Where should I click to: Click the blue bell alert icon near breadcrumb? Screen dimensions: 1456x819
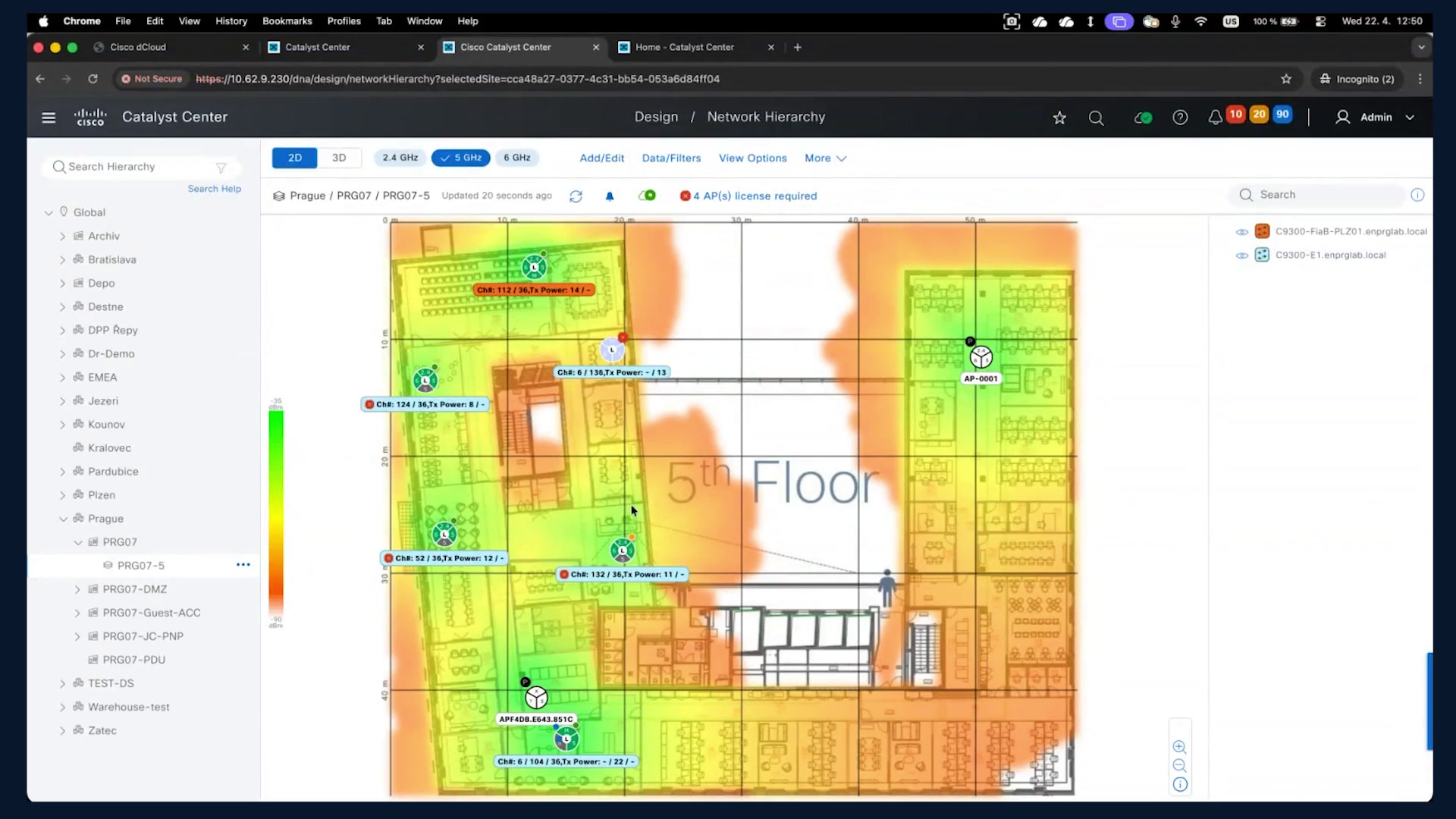click(x=610, y=196)
